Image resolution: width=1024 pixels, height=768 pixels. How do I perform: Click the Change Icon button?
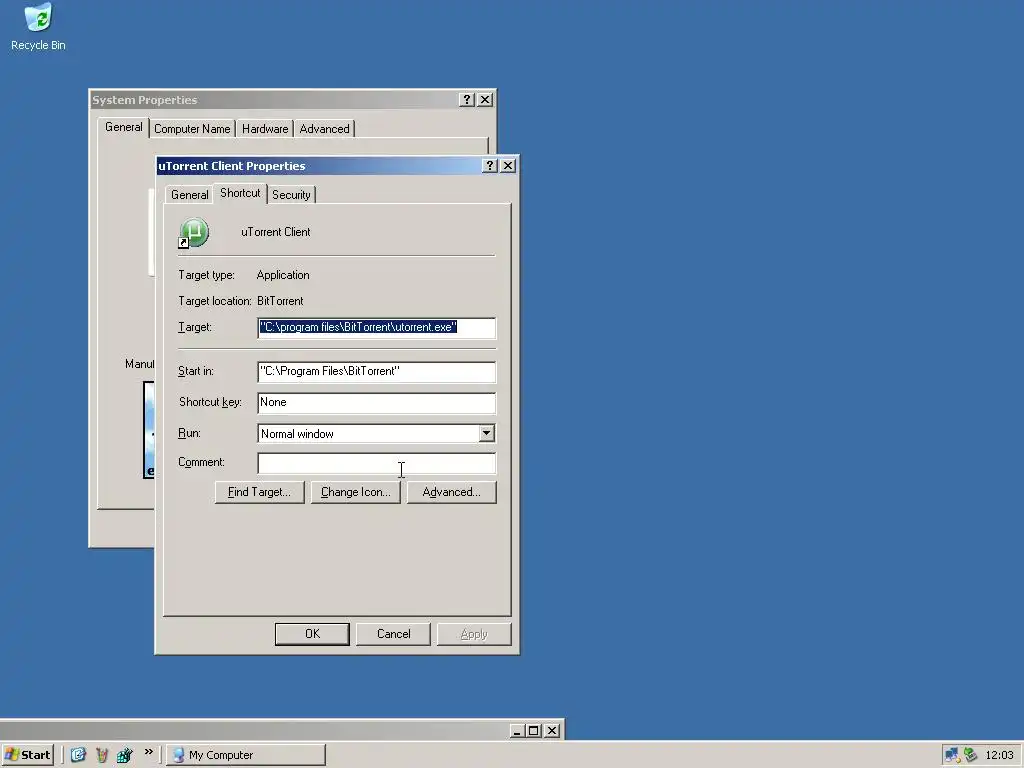tap(355, 492)
